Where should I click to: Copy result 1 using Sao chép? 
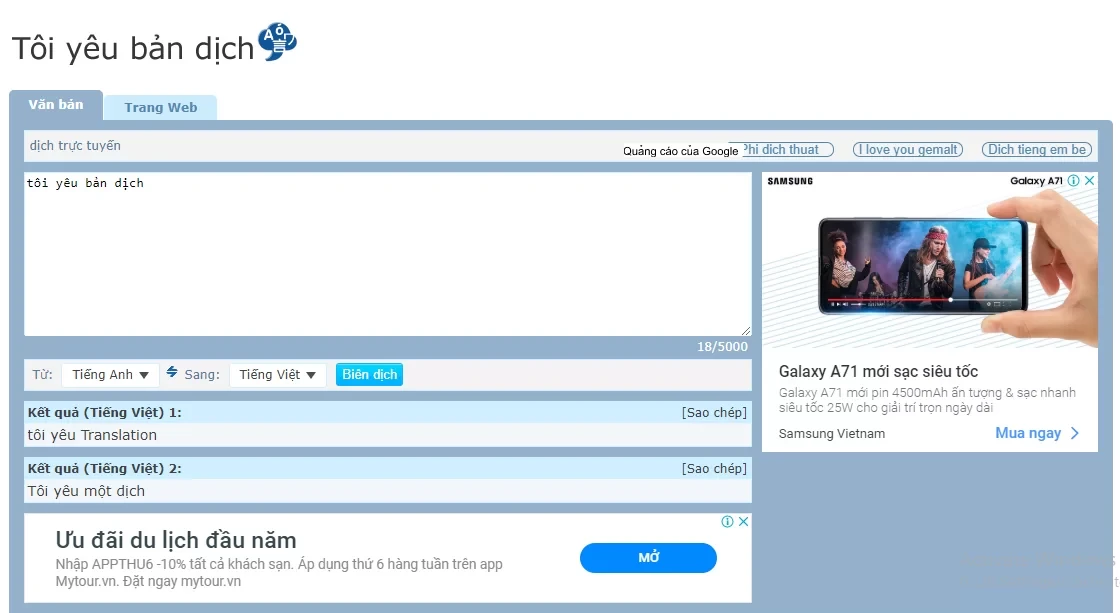coord(714,413)
